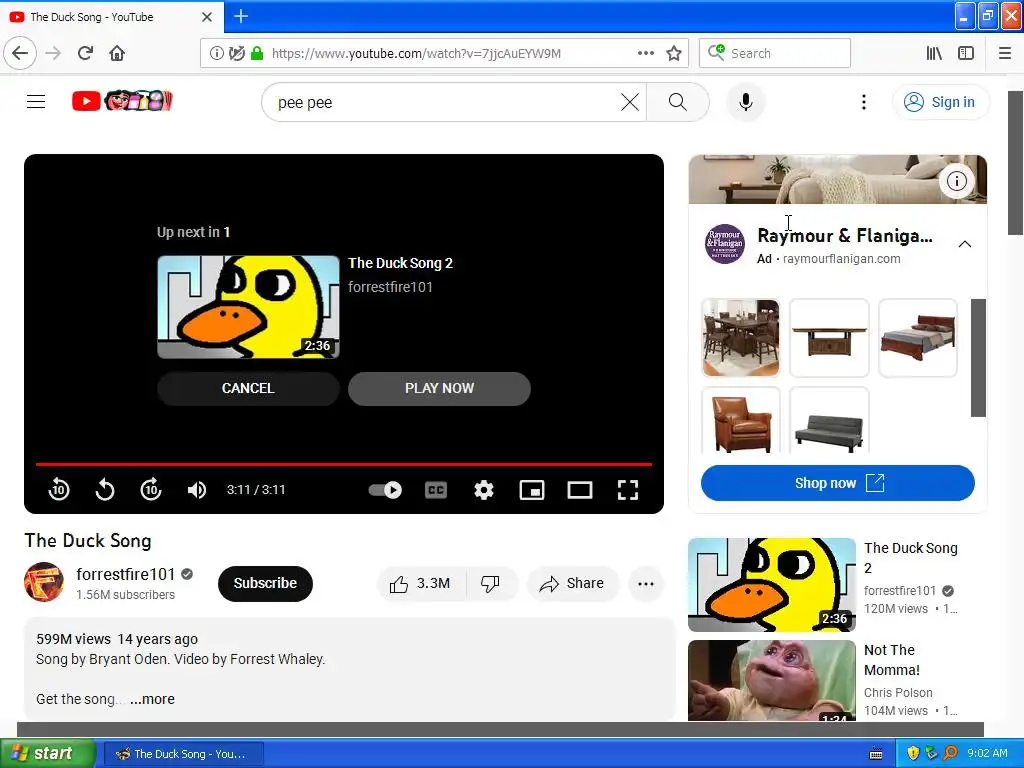Open security shield tray icon
Screen dimensions: 1024x768
tap(913, 753)
